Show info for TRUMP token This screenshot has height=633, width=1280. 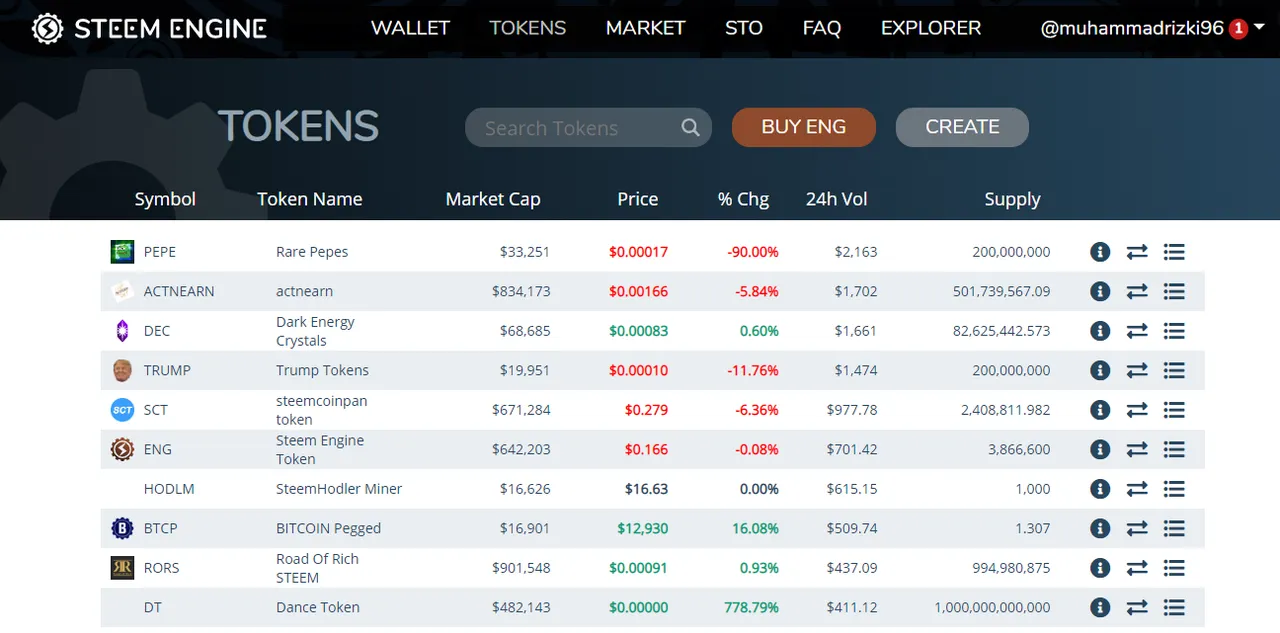pyautogui.click(x=1100, y=370)
